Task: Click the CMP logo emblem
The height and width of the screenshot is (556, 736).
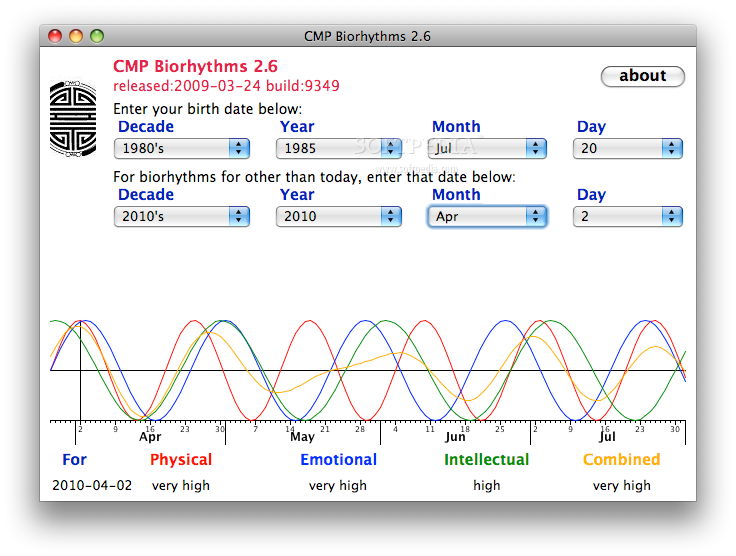Action: click(x=73, y=119)
